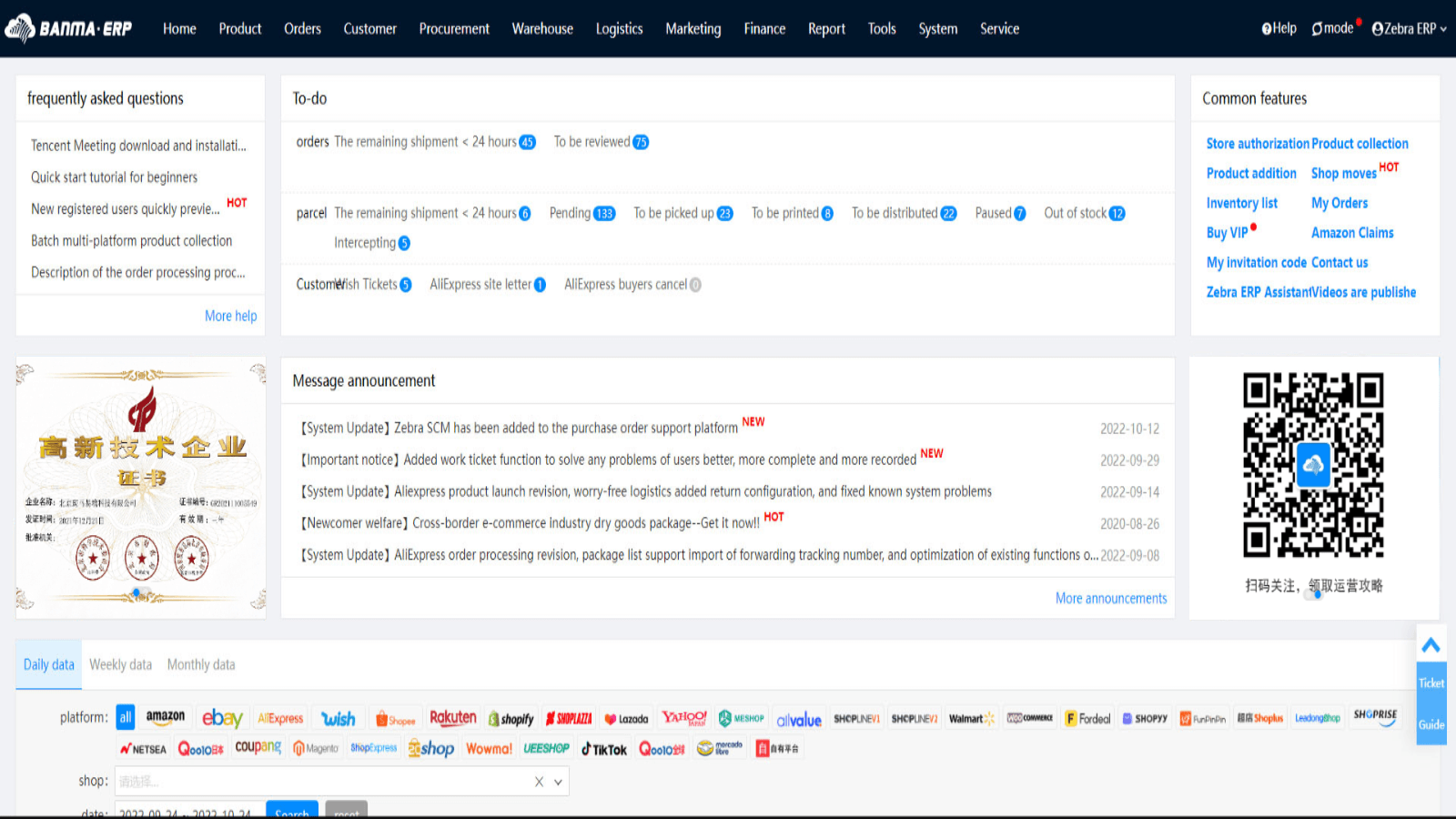Select the Wish platform icon

point(338,718)
